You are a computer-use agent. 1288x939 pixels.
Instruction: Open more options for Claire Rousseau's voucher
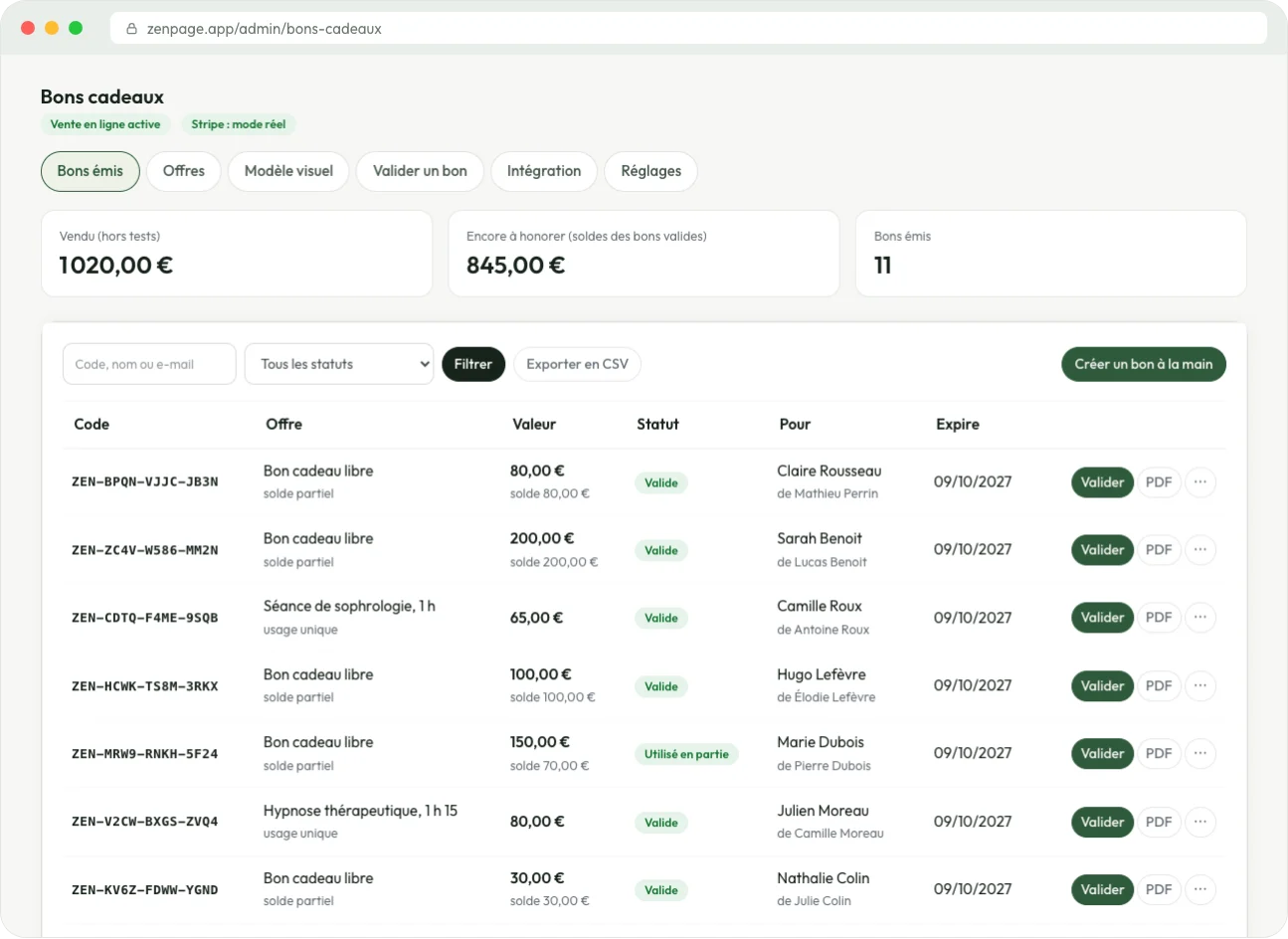1200,482
